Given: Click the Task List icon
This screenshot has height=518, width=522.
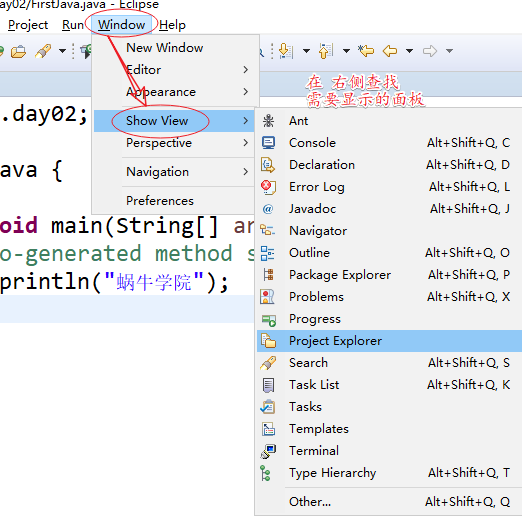Looking at the screenshot, I should 269,385.
